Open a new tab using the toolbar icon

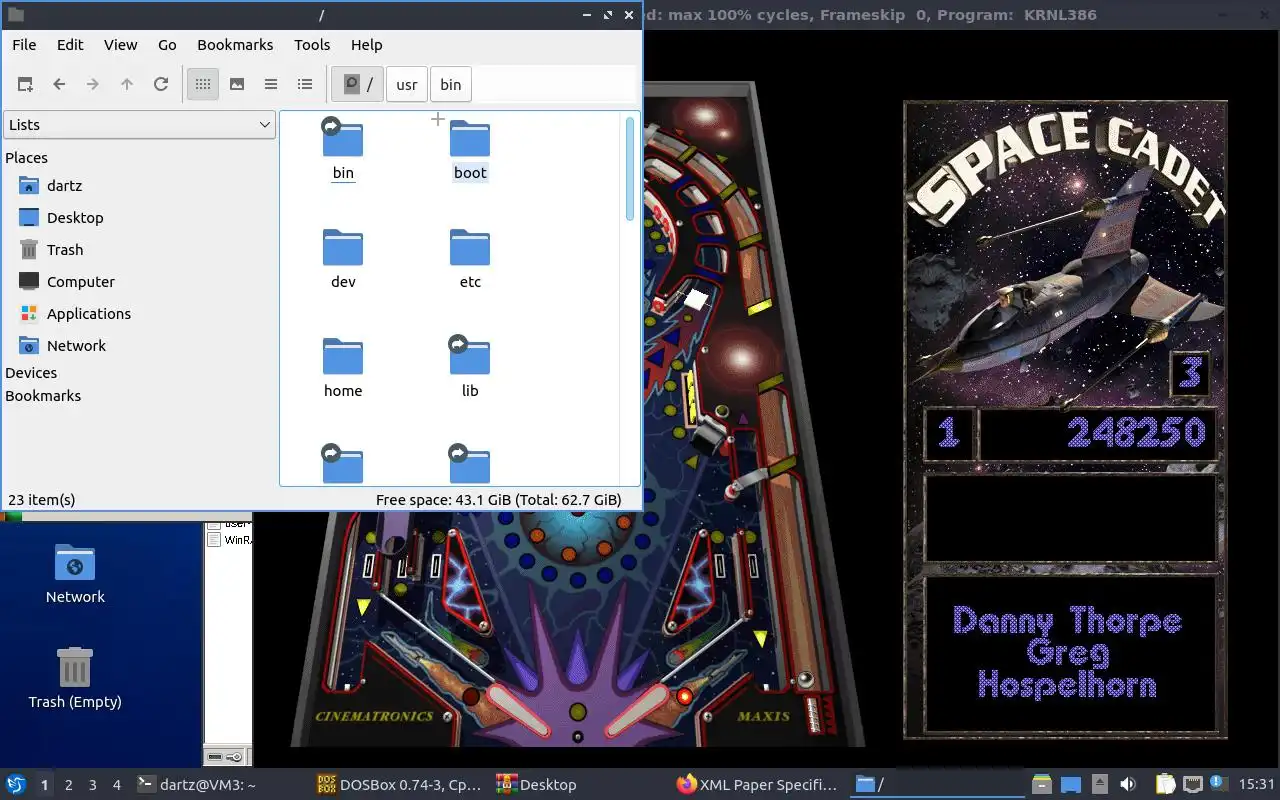tap(25, 85)
